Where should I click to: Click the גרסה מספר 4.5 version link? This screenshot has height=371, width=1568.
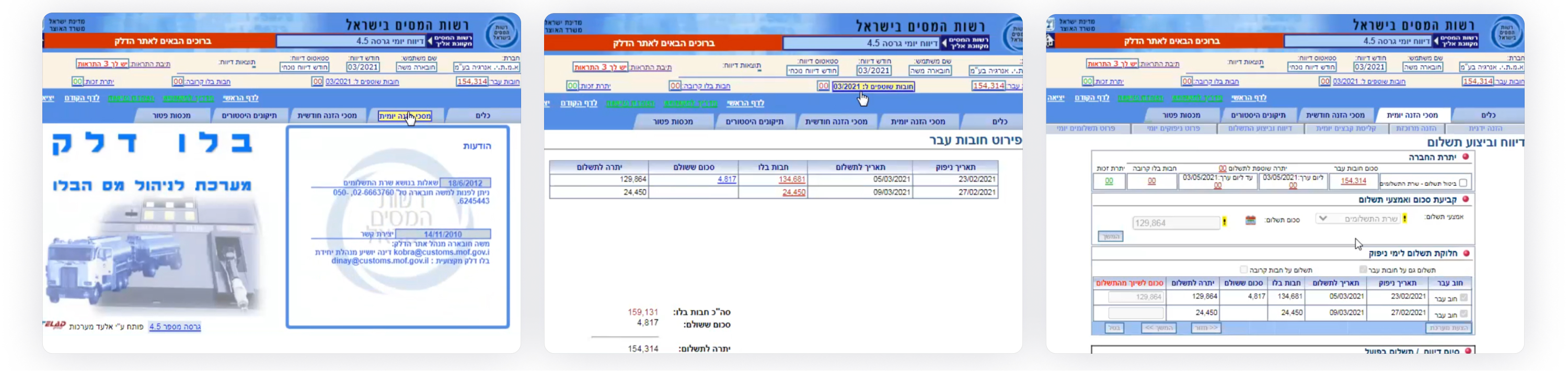(x=175, y=327)
